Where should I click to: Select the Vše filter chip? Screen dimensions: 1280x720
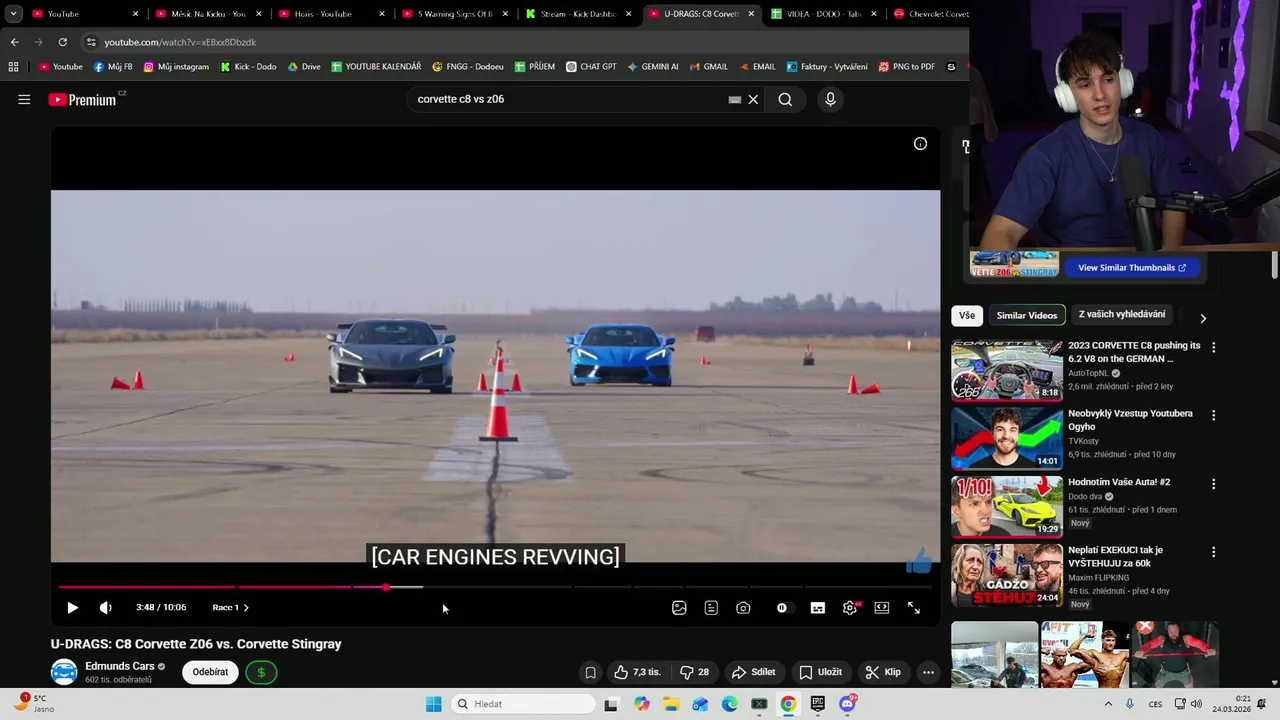tap(967, 315)
